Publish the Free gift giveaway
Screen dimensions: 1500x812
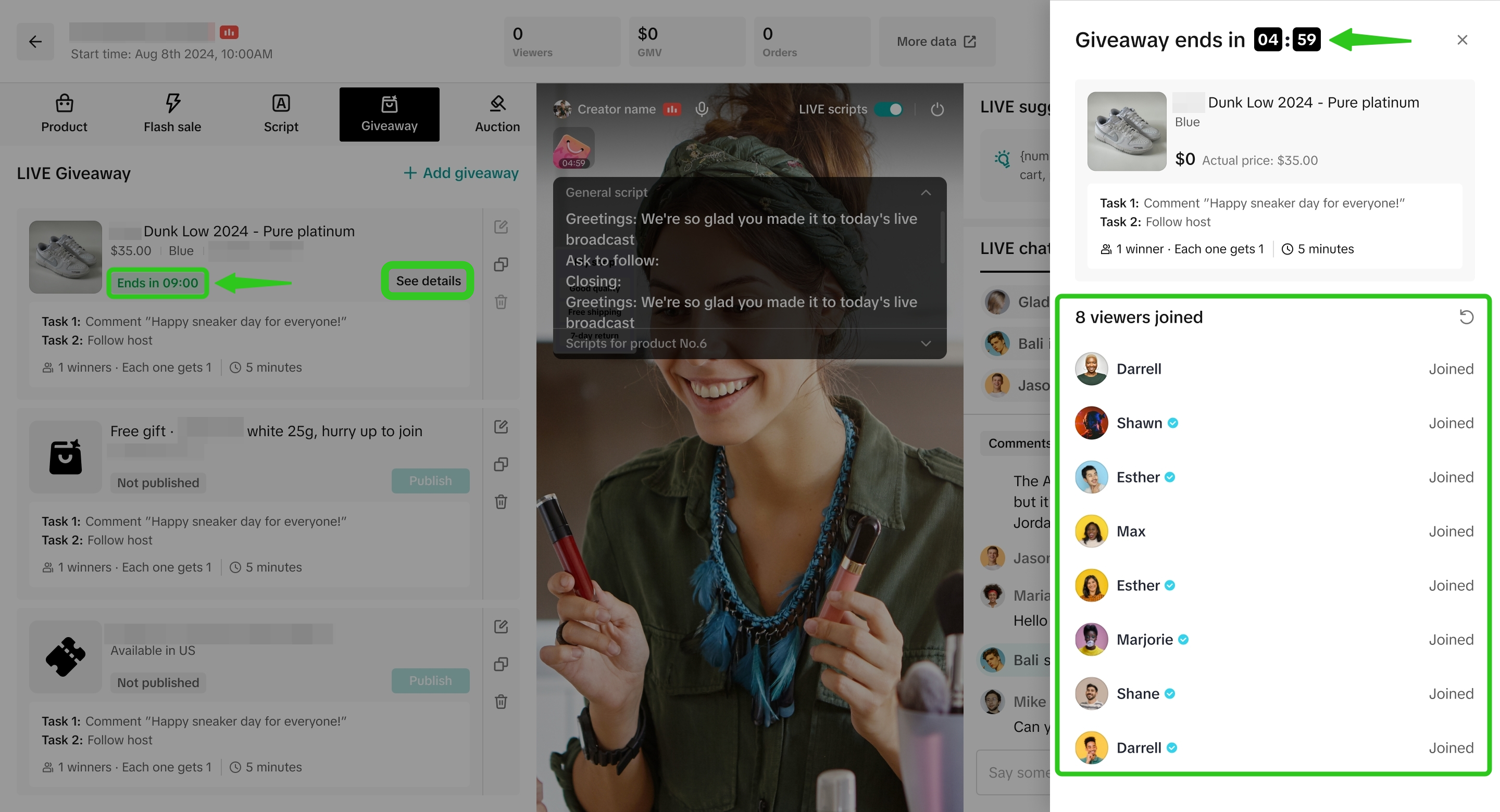(430, 481)
